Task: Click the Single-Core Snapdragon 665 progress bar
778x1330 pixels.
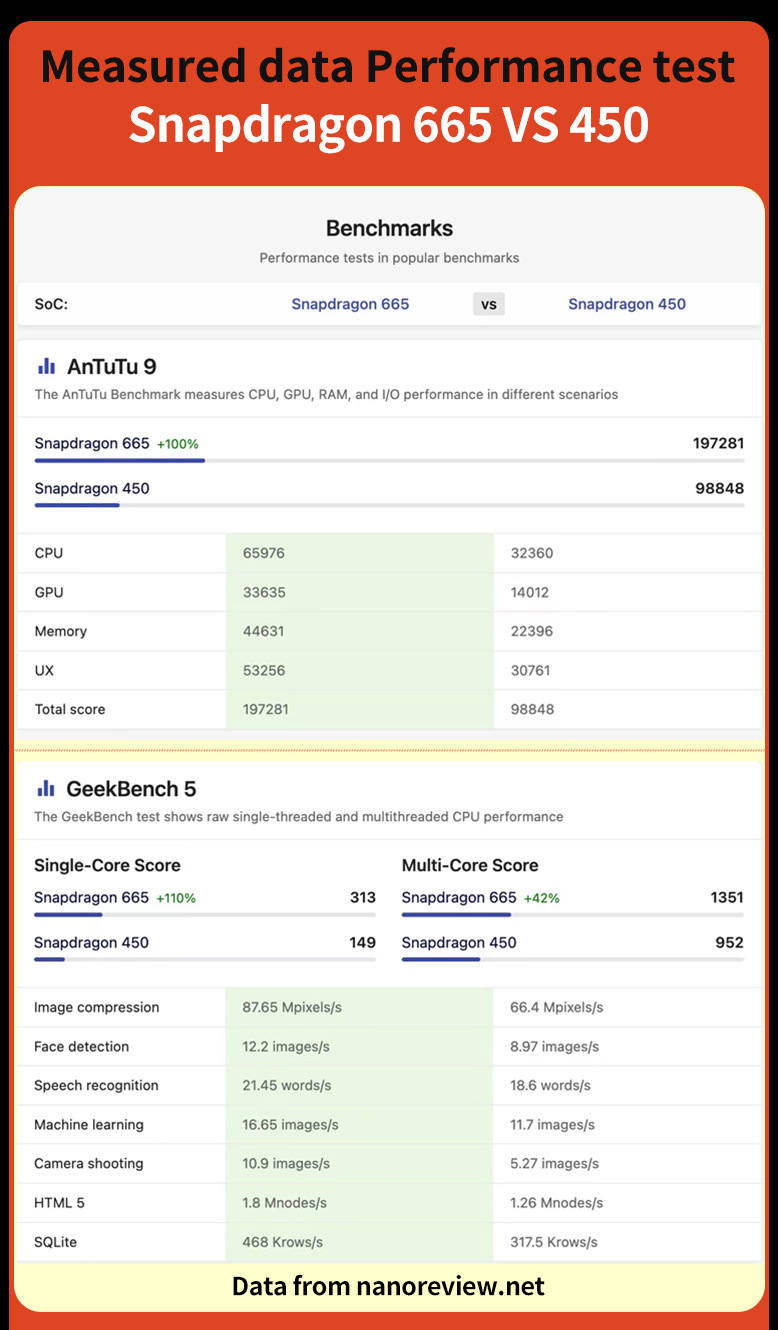Action: tap(205, 914)
